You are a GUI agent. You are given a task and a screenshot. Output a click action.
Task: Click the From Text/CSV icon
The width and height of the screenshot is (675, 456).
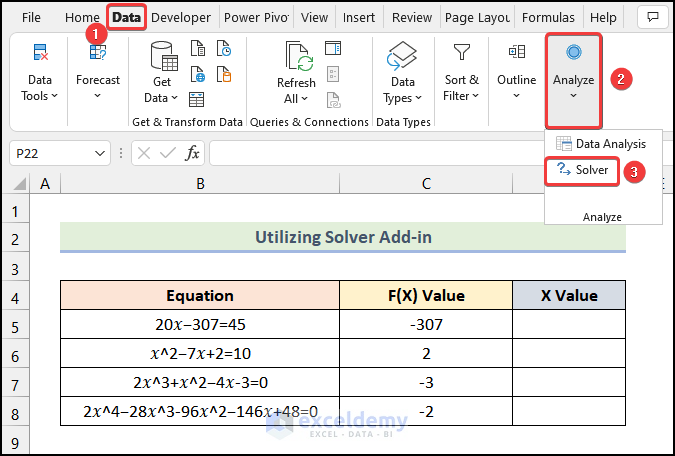[x=197, y=49]
